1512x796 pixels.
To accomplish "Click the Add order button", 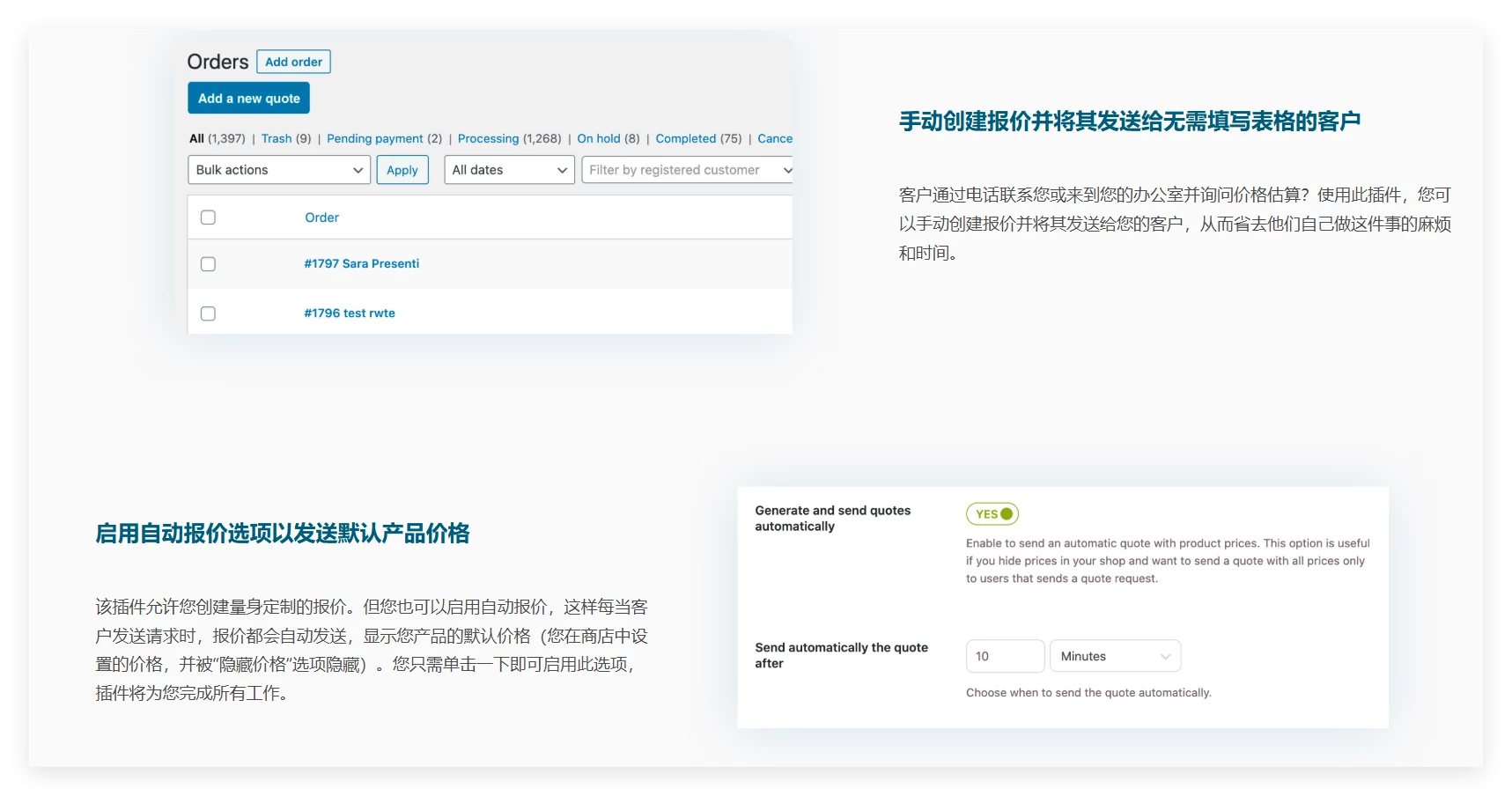I will (293, 62).
